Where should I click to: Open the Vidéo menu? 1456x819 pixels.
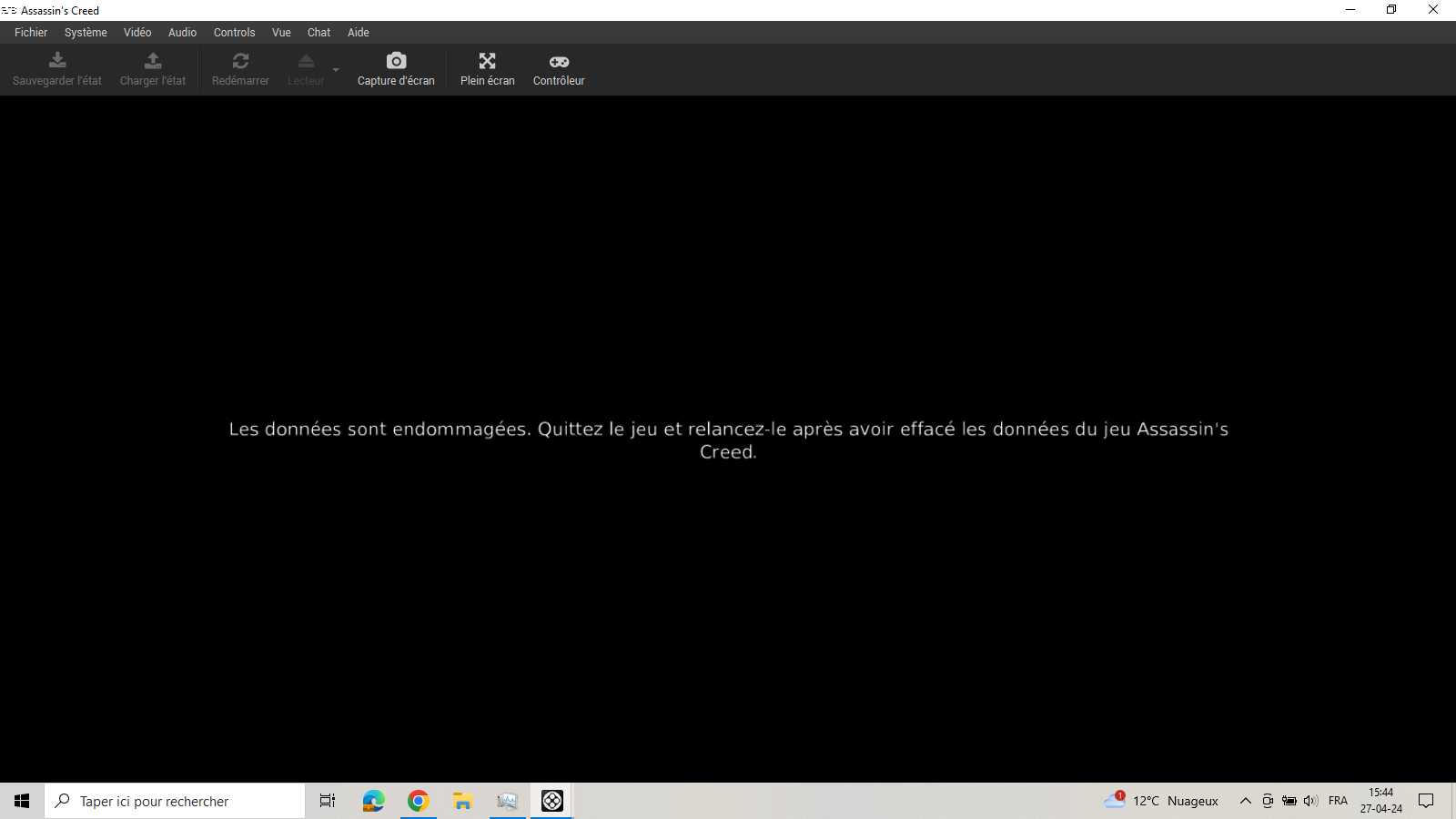tap(137, 32)
